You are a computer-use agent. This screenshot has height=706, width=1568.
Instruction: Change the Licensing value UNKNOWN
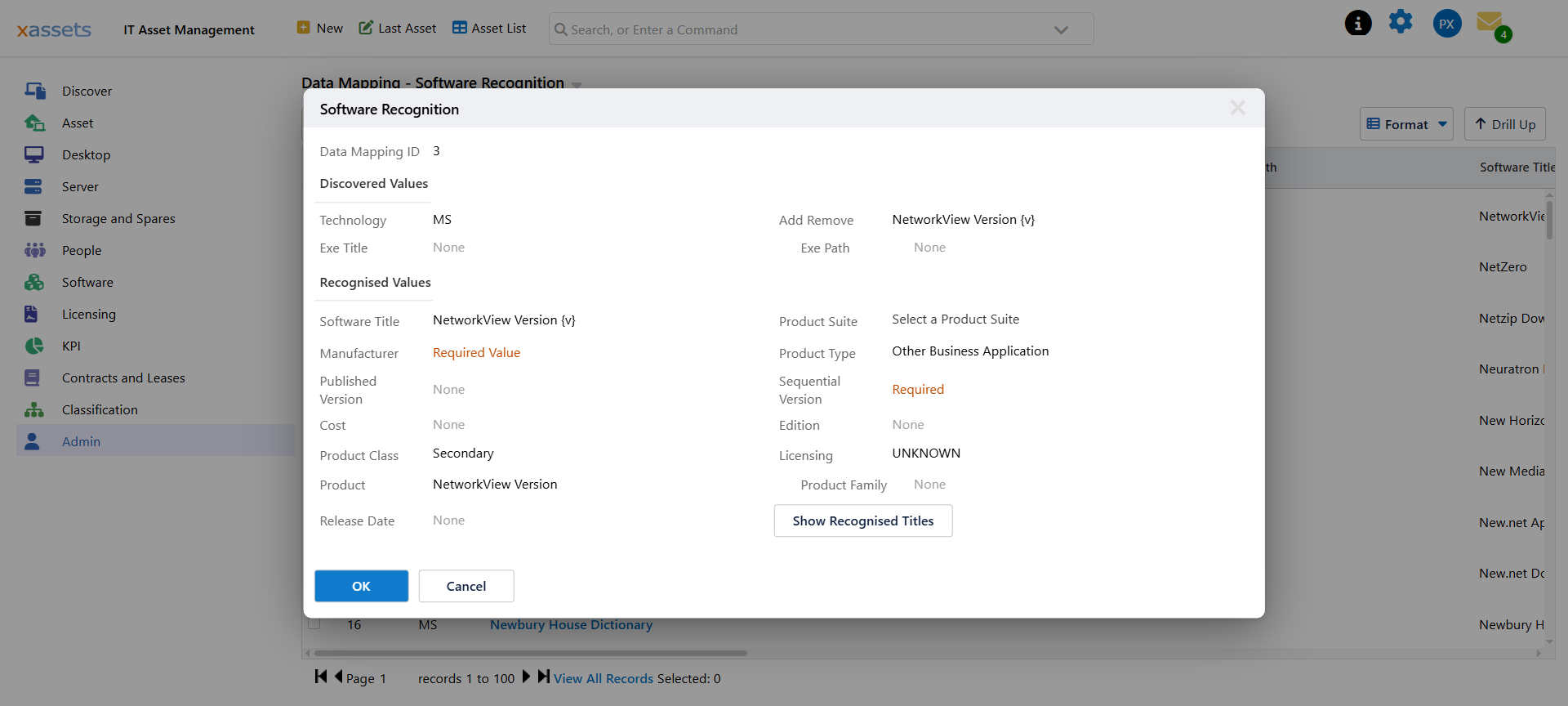[x=926, y=454]
